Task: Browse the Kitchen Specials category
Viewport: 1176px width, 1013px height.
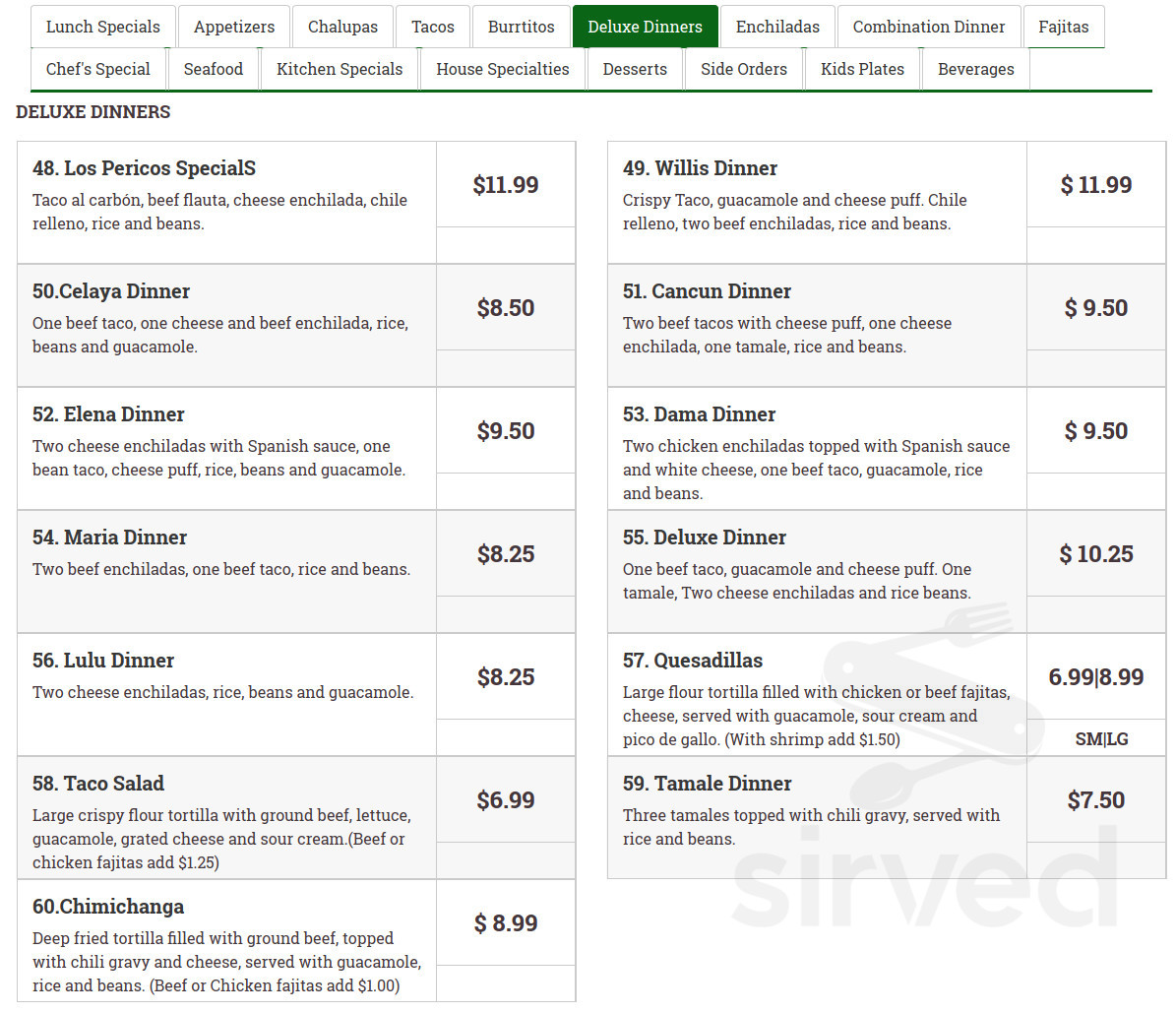Action: (x=339, y=69)
